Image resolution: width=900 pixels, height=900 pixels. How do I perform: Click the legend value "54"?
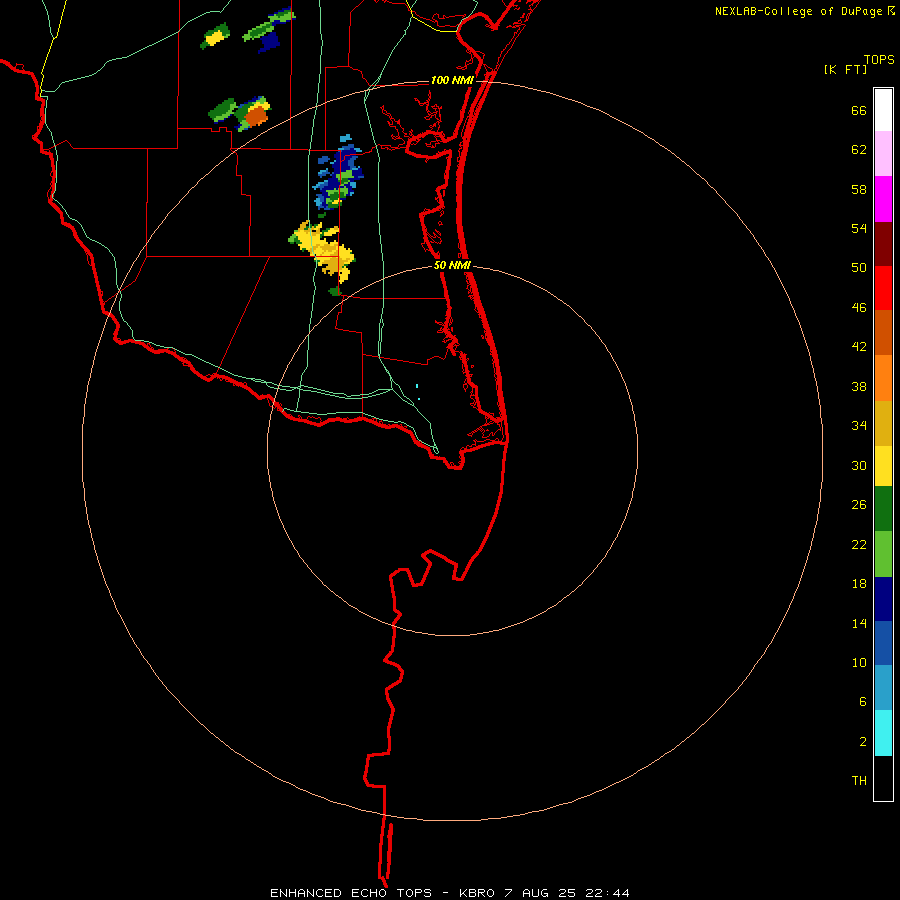[859, 228]
